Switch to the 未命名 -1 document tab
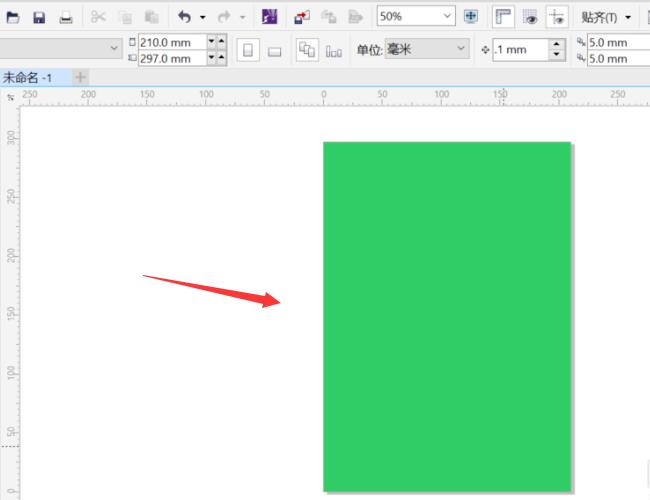Screen dimensions: 650x500 pos(35,78)
